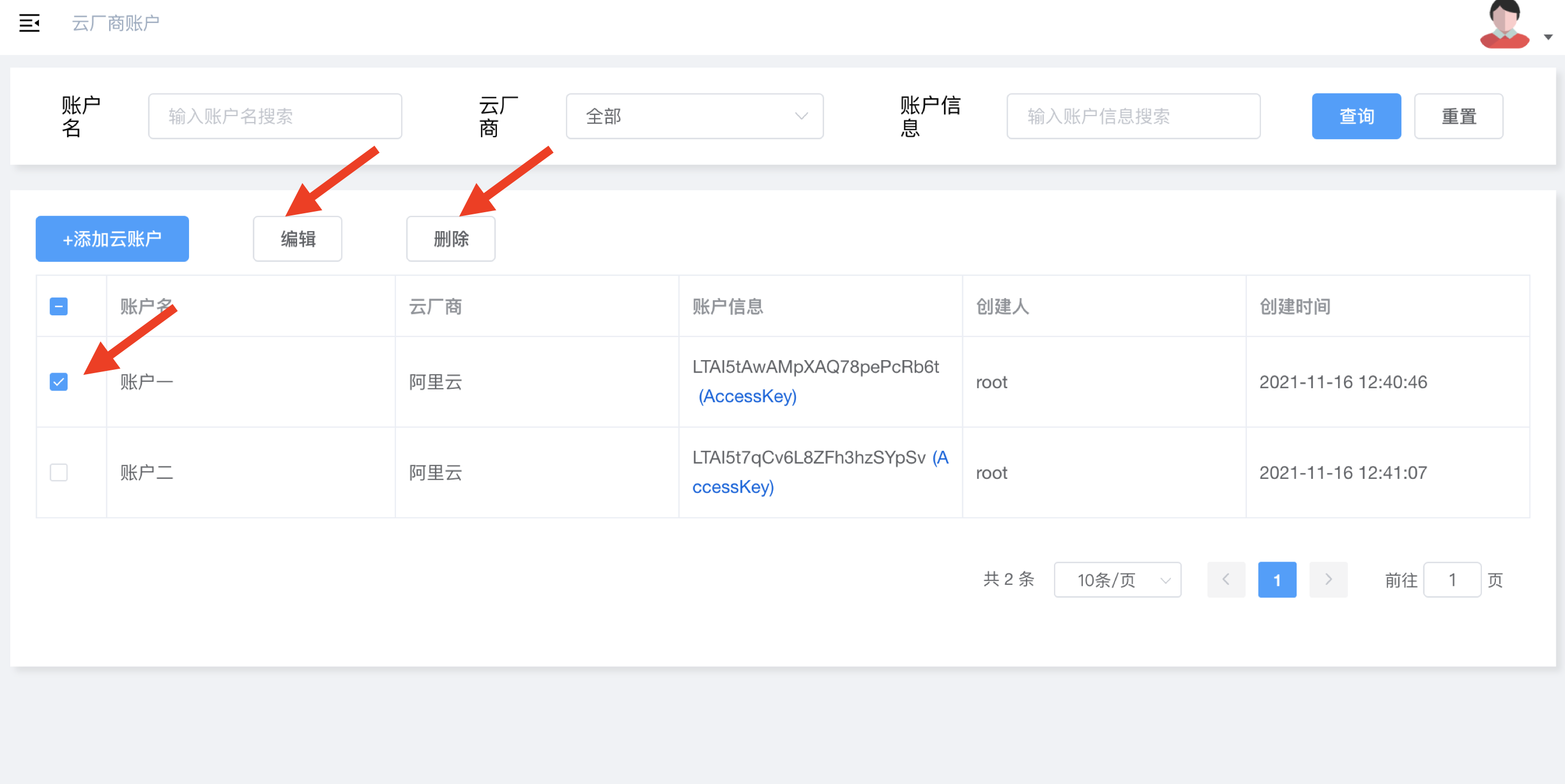Go to the next page with arrow icon

click(x=1328, y=580)
